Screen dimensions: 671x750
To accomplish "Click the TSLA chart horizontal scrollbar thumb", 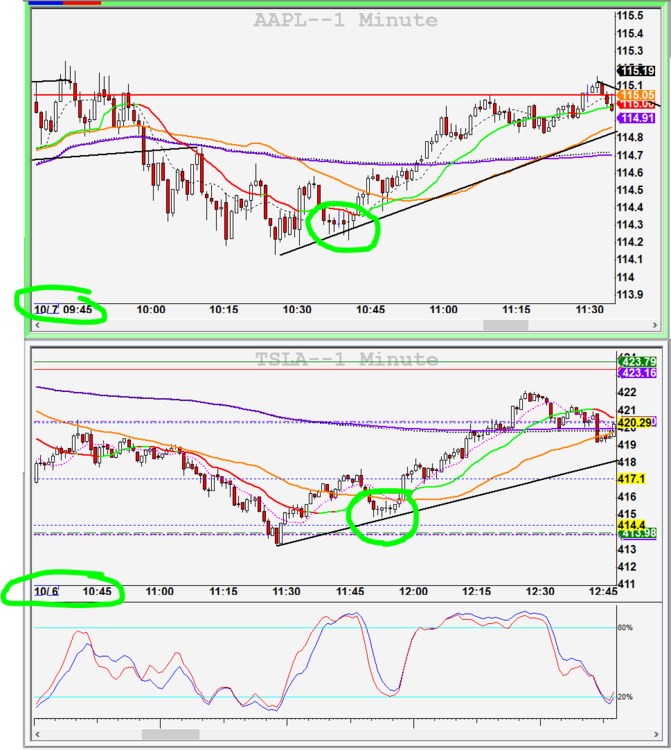I will tap(170, 734).
